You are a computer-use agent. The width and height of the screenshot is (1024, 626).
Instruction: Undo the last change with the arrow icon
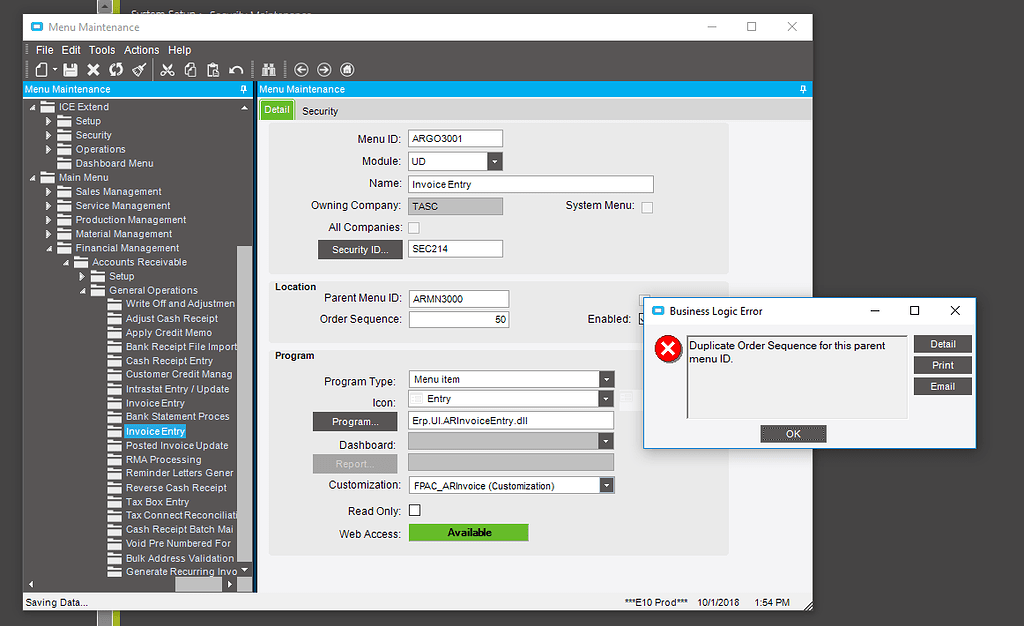[x=237, y=69]
